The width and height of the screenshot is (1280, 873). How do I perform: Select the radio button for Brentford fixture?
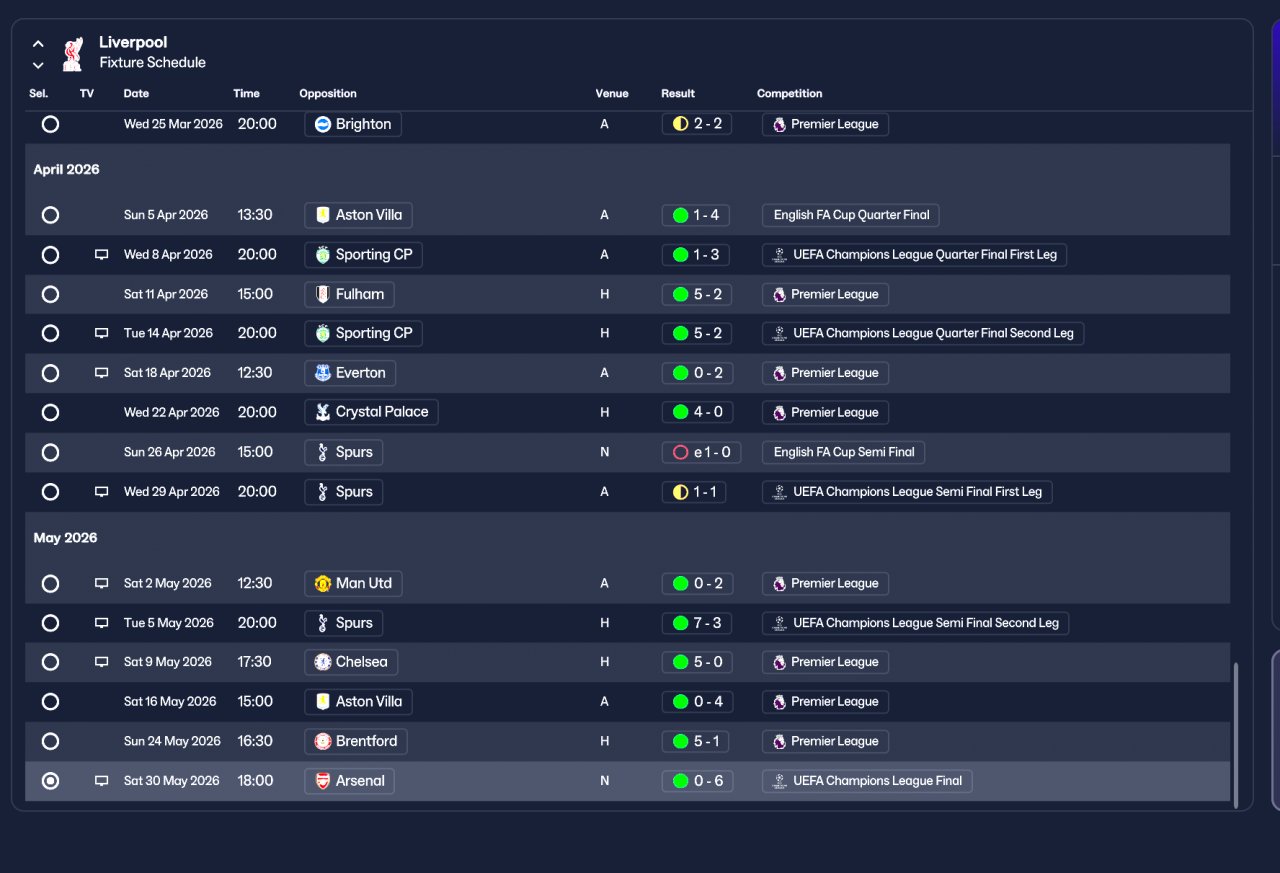pos(50,742)
